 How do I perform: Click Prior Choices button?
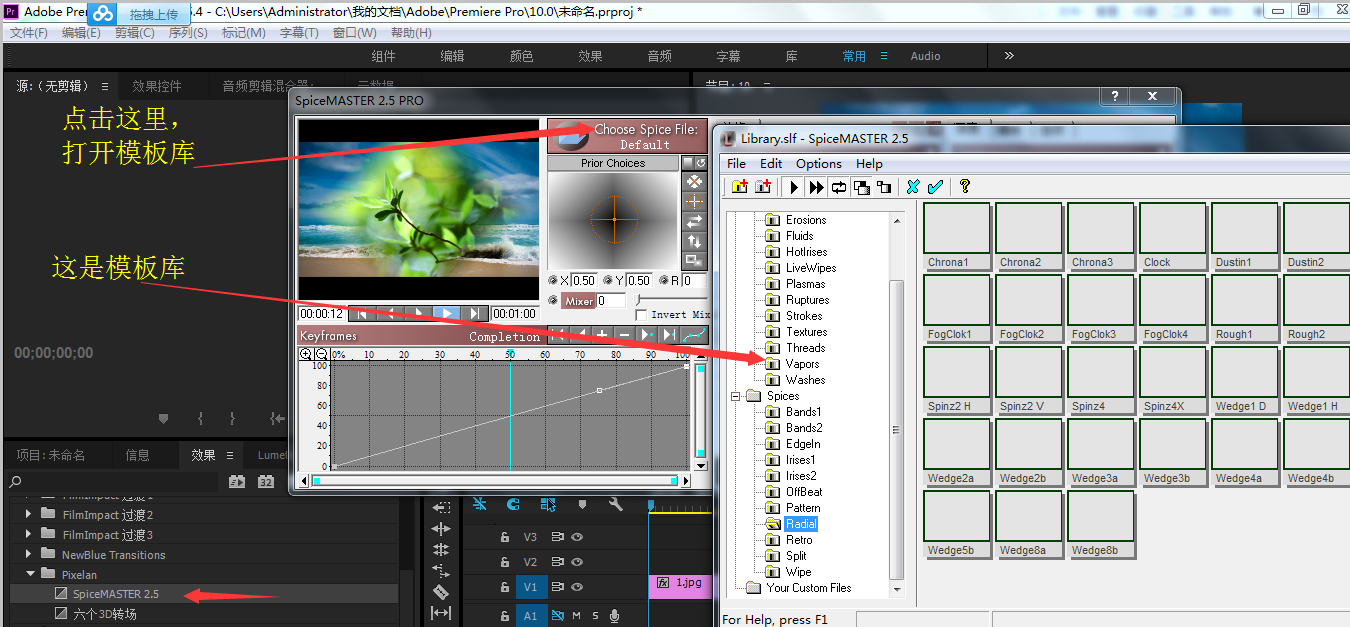[x=613, y=163]
